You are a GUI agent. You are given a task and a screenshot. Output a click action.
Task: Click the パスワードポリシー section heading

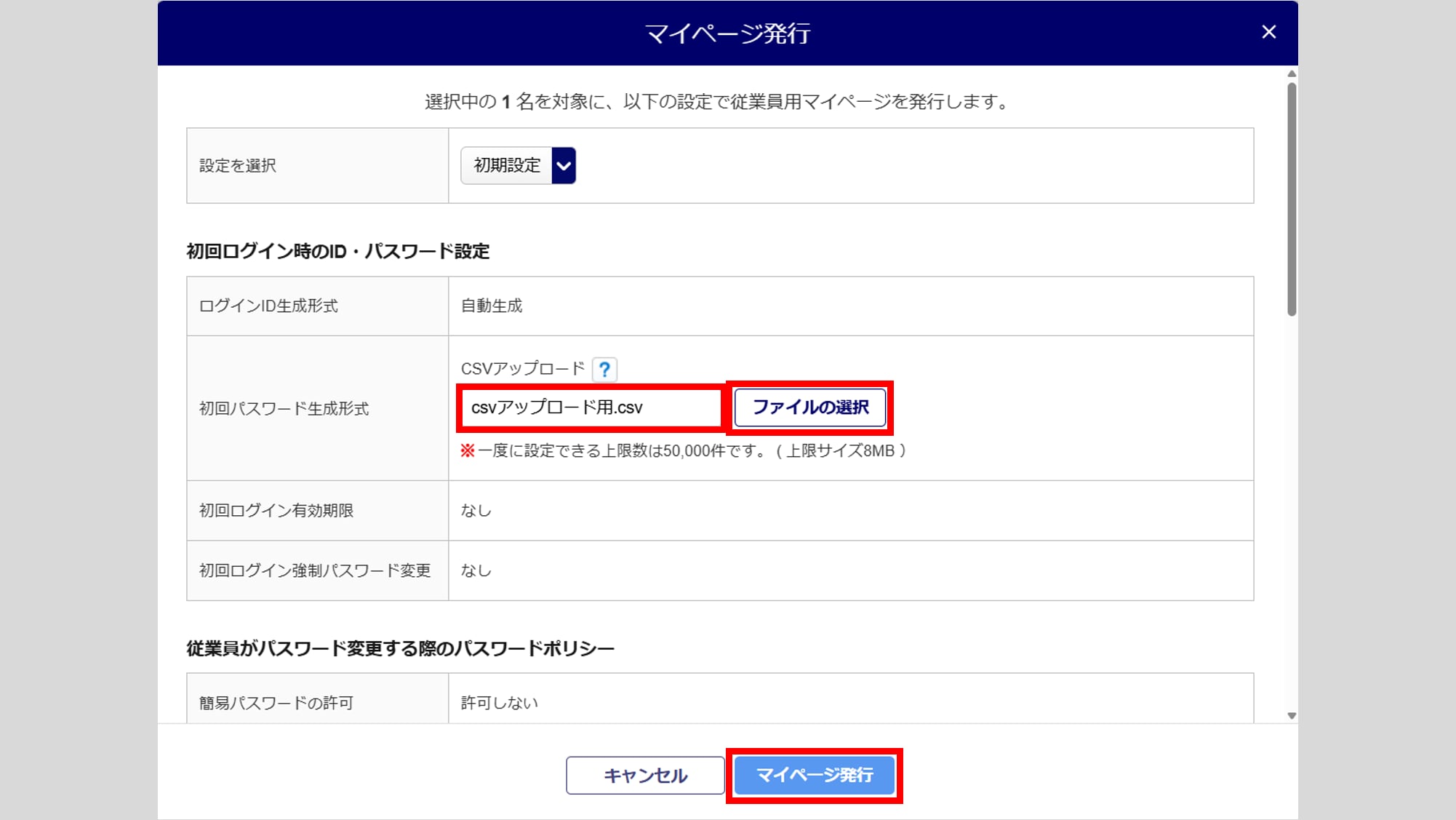pos(401,648)
